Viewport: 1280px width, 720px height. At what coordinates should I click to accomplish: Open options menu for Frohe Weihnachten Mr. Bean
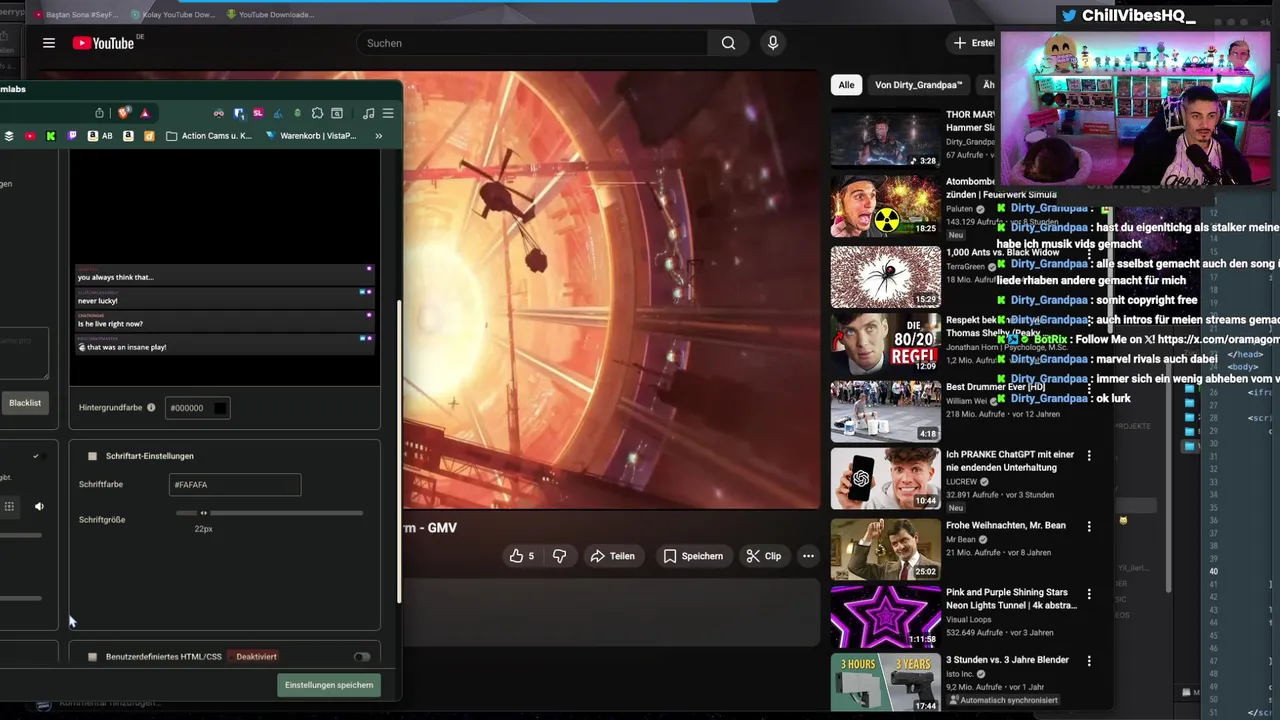coord(1089,526)
